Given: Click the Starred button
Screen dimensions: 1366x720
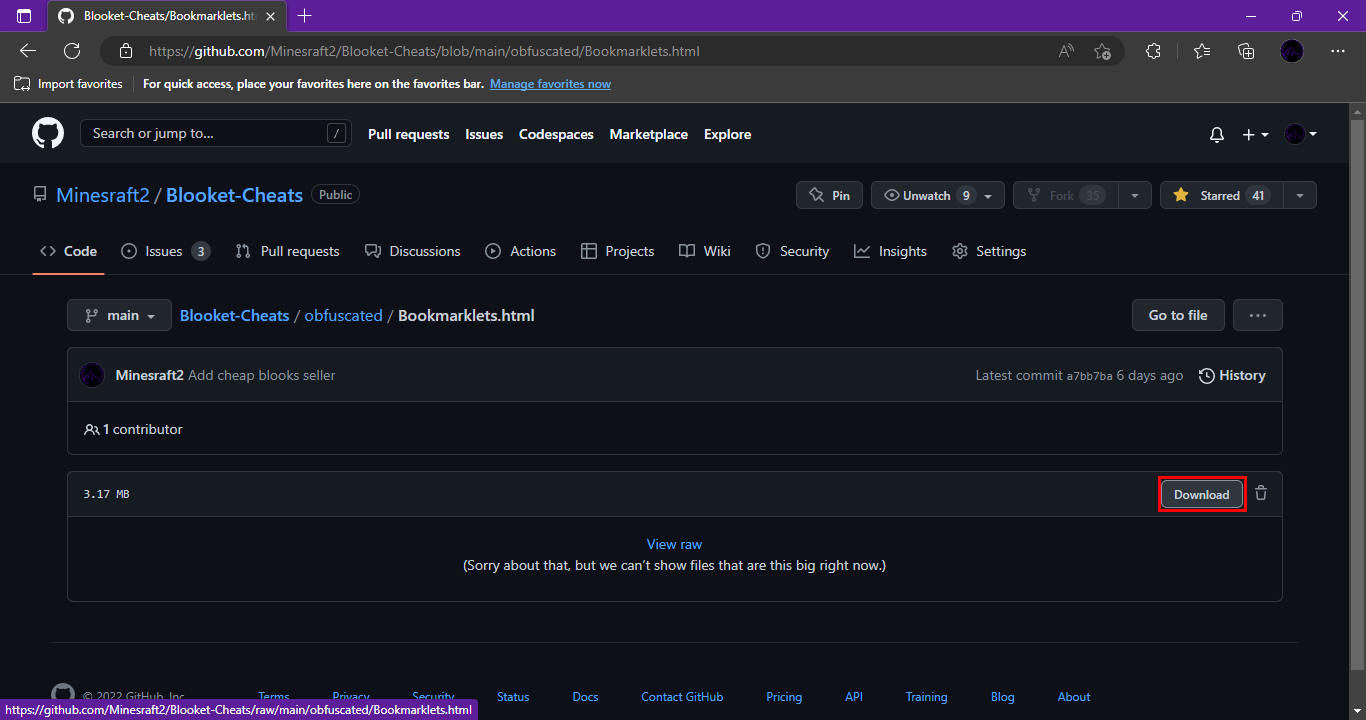Looking at the screenshot, I should point(1220,195).
